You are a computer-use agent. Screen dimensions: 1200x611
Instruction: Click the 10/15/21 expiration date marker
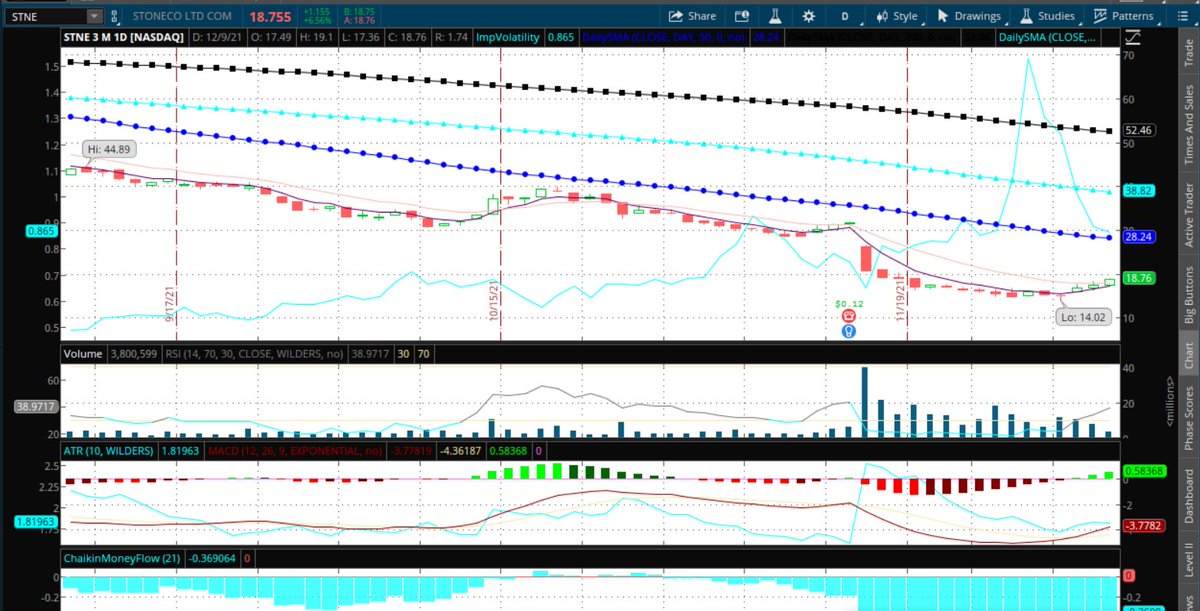pos(494,299)
